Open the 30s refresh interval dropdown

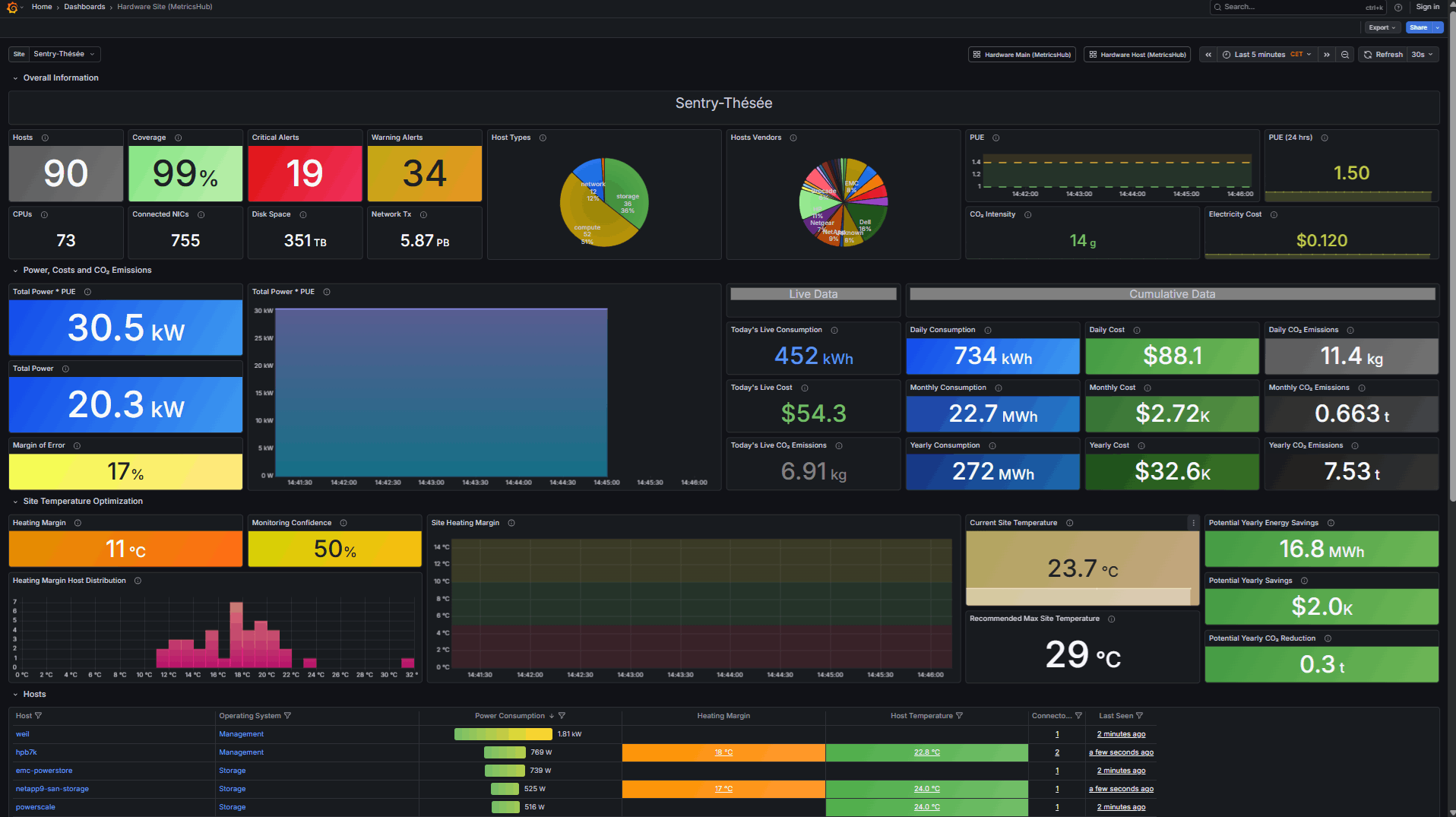[x=1422, y=55]
